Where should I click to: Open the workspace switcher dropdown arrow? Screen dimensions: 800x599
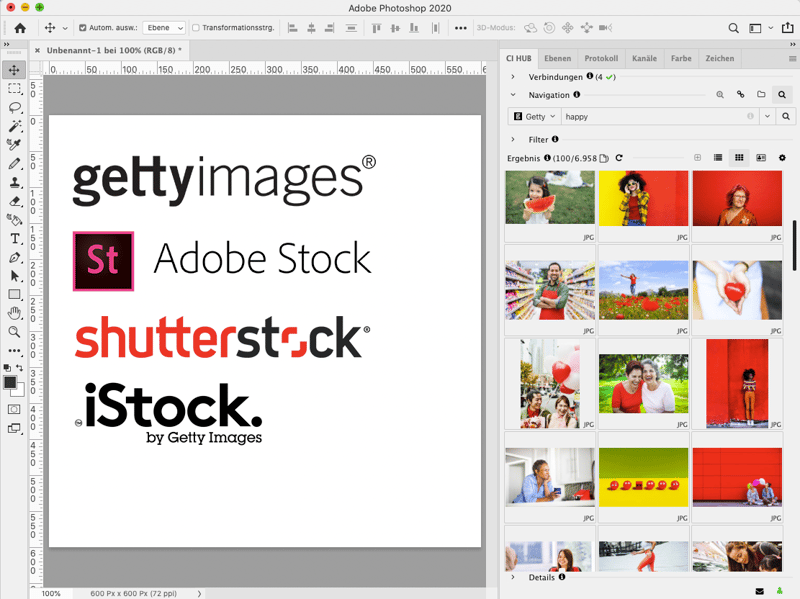pos(771,28)
